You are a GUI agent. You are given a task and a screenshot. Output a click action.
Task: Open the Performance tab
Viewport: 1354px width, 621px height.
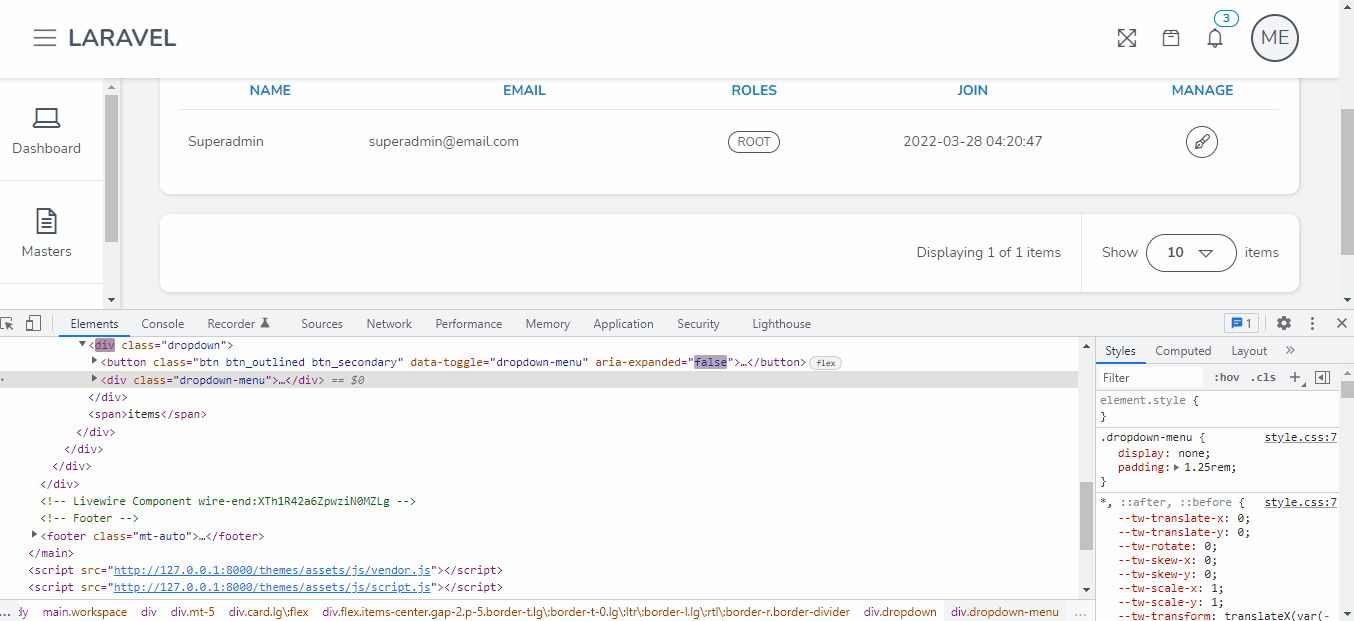[x=469, y=324]
